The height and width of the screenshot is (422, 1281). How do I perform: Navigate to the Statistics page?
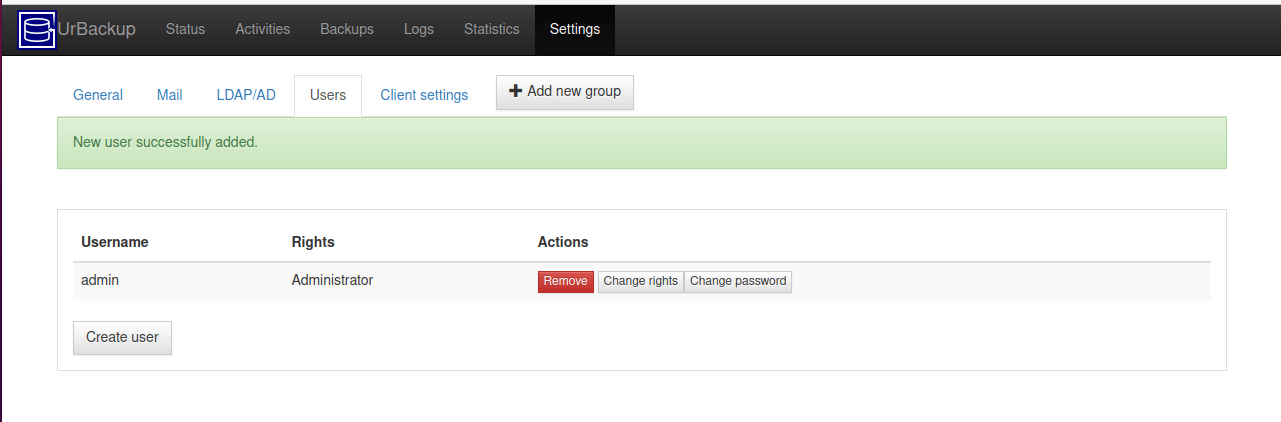(x=492, y=29)
